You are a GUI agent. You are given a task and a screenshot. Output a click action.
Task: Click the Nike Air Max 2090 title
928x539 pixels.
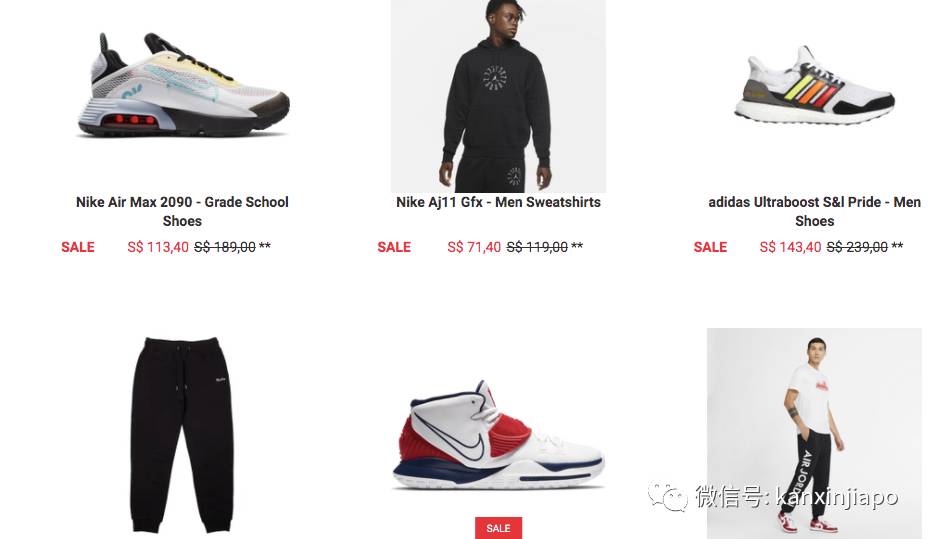click(182, 211)
